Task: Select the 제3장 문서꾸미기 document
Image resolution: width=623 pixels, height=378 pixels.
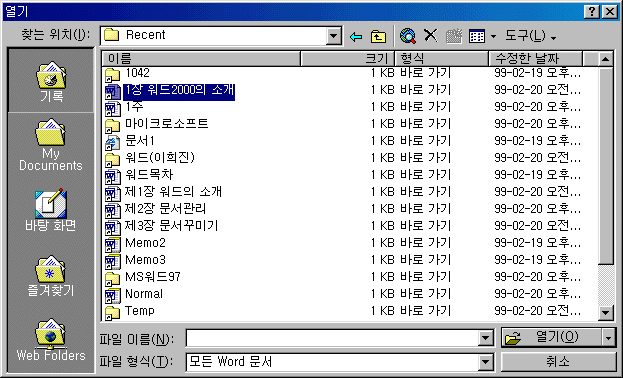Action: tap(172, 226)
